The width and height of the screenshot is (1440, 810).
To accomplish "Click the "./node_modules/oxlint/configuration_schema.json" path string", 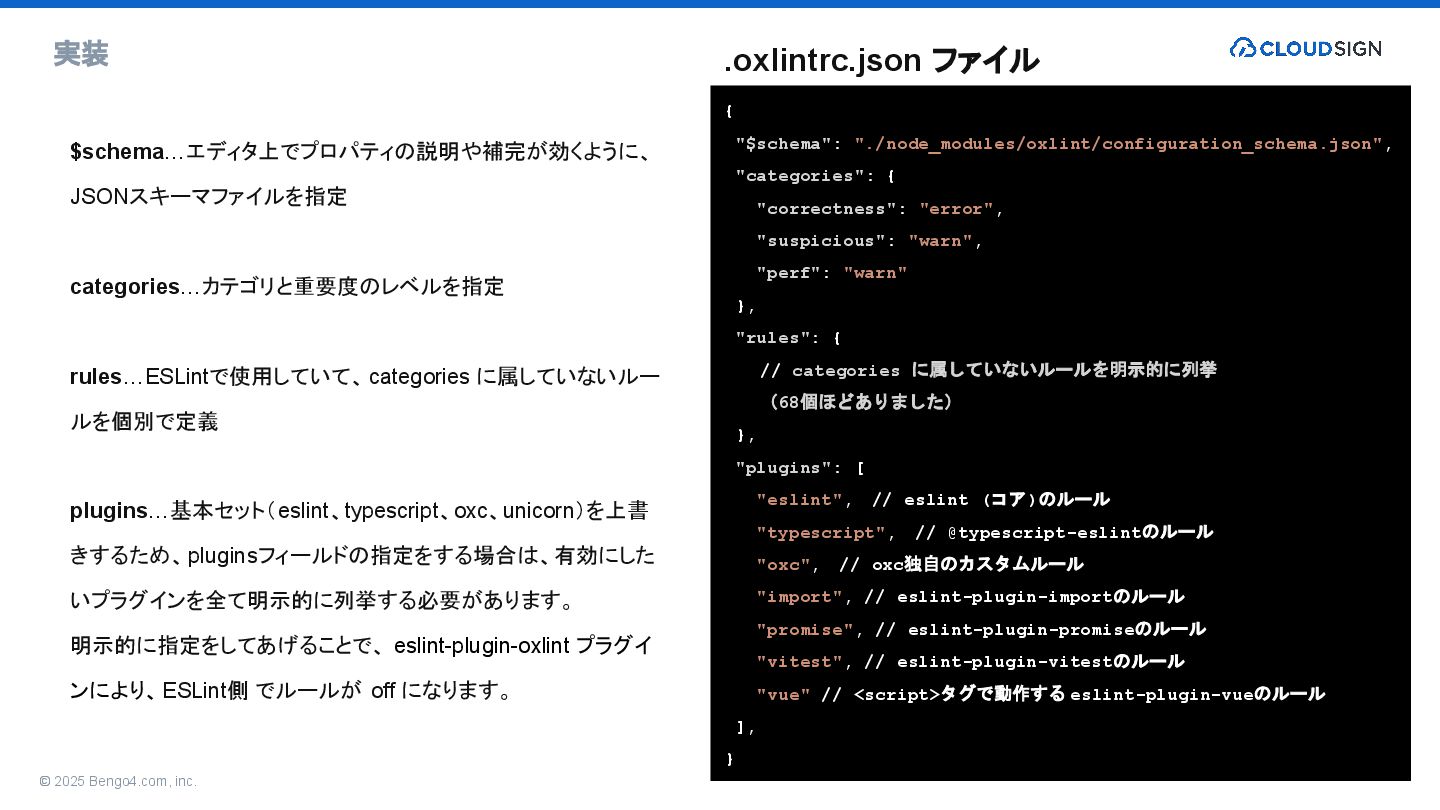I will [1119, 144].
